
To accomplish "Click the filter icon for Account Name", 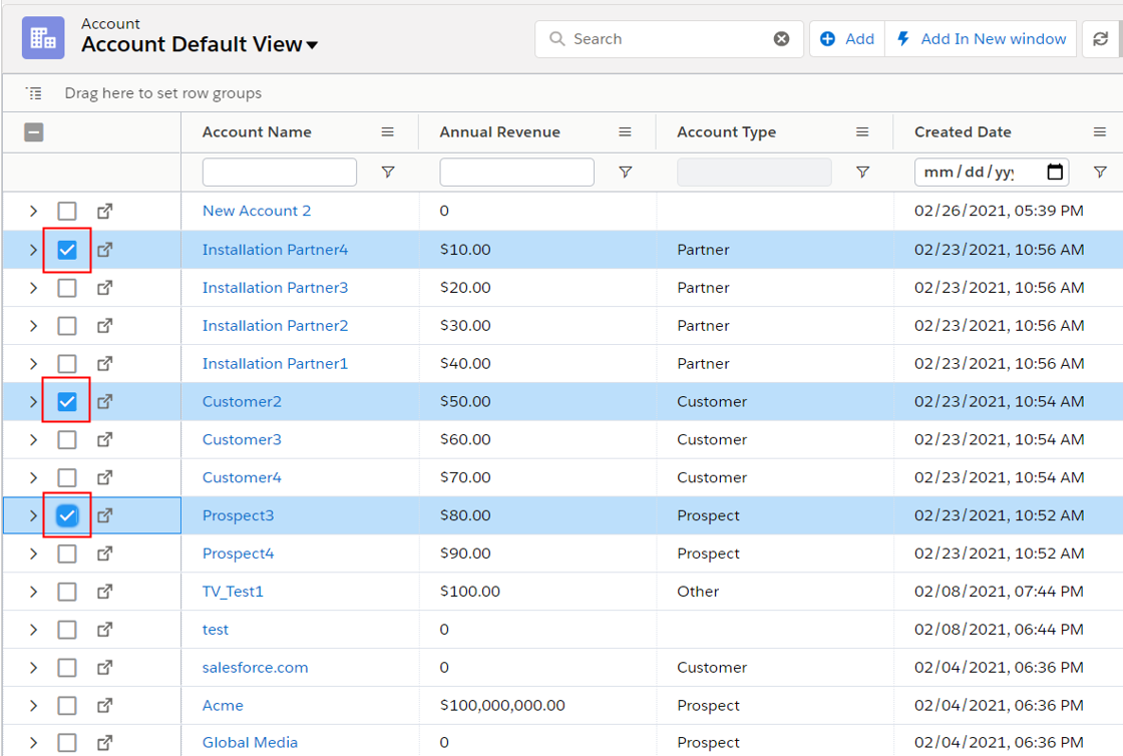I will [x=388, y=172].
